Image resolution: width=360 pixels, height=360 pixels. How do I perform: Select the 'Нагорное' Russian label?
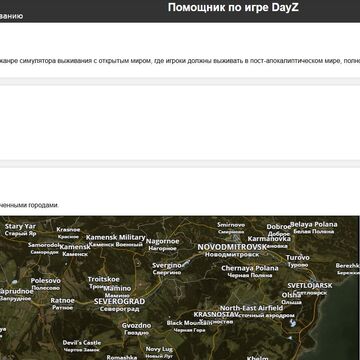pyautogui.click(x=162, y=248)
